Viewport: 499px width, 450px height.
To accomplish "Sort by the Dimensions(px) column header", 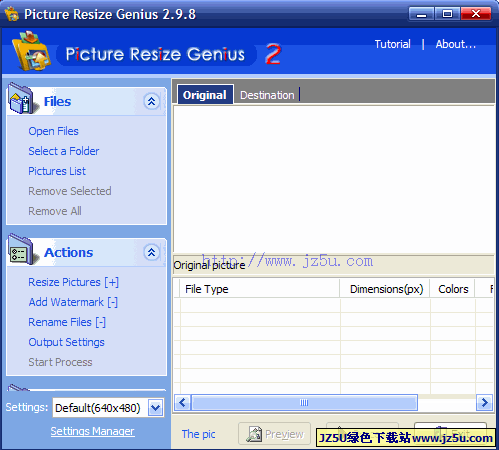I will (x=385, y=289).
